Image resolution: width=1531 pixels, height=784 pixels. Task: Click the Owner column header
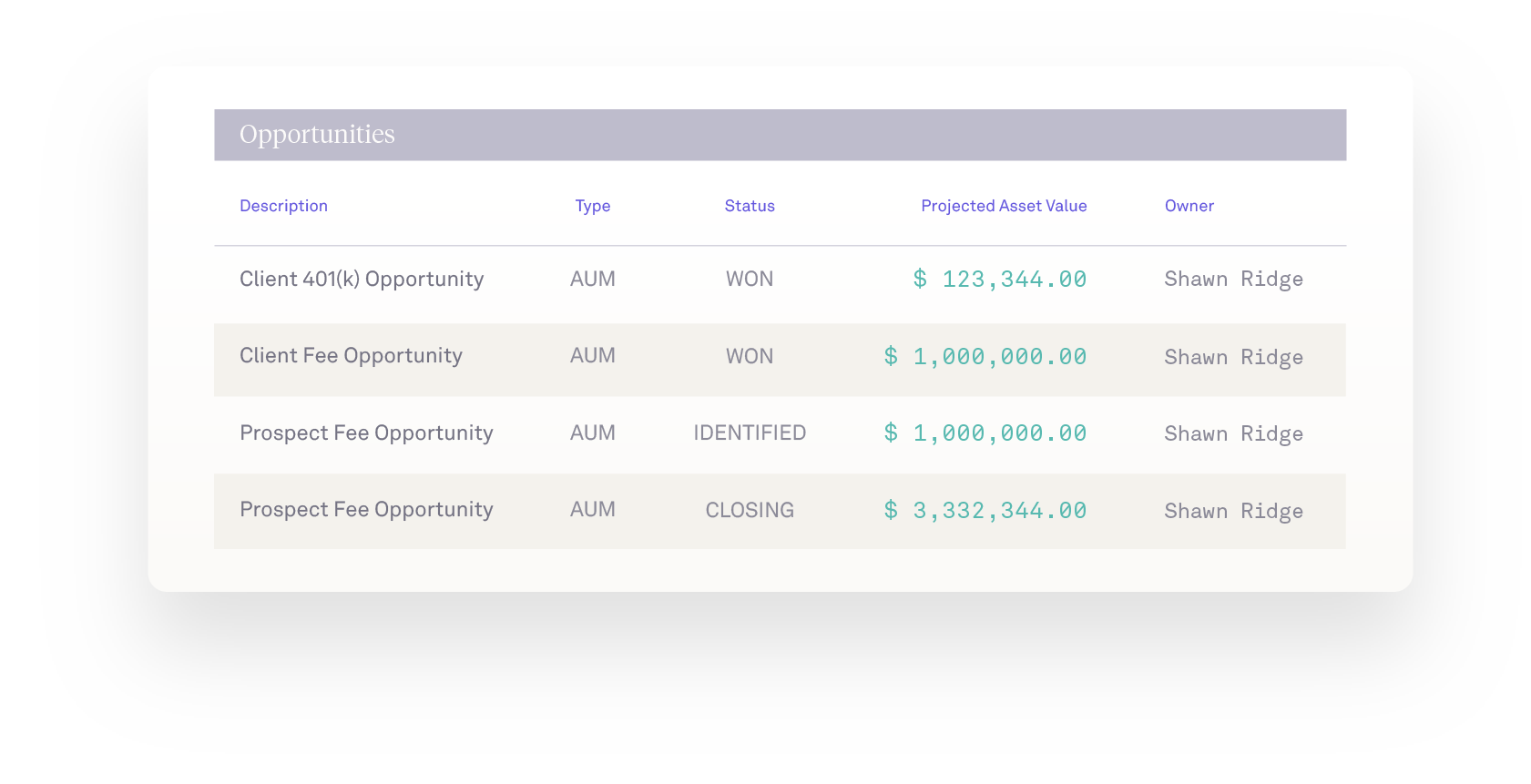click(1189, 206)
